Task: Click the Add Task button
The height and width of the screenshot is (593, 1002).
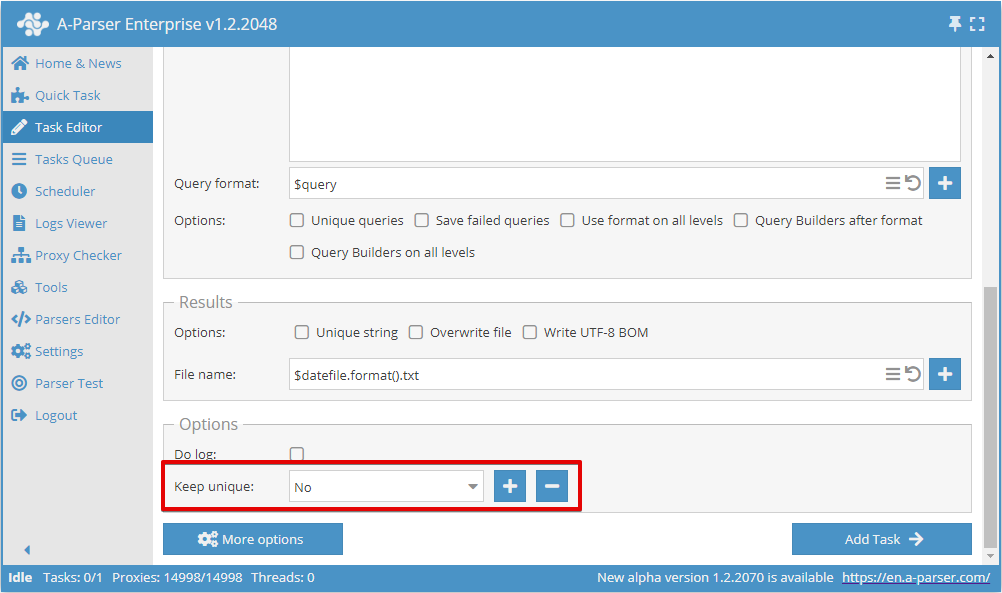Action: click(x=881, y=539)
